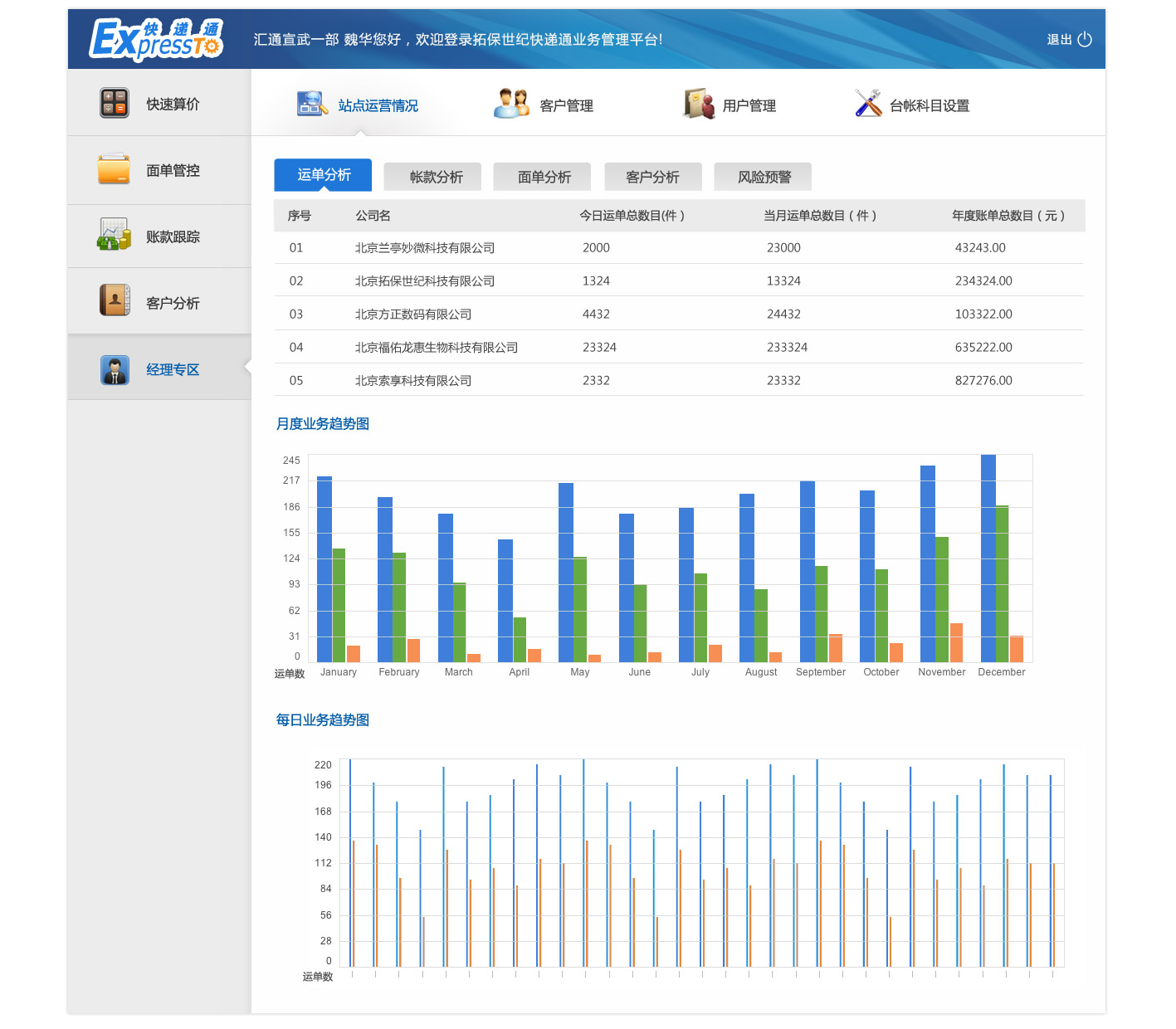Open the manager avatar icon for 经理专区
Viewport: 1176px width, 1029px height.
[115, 369]
